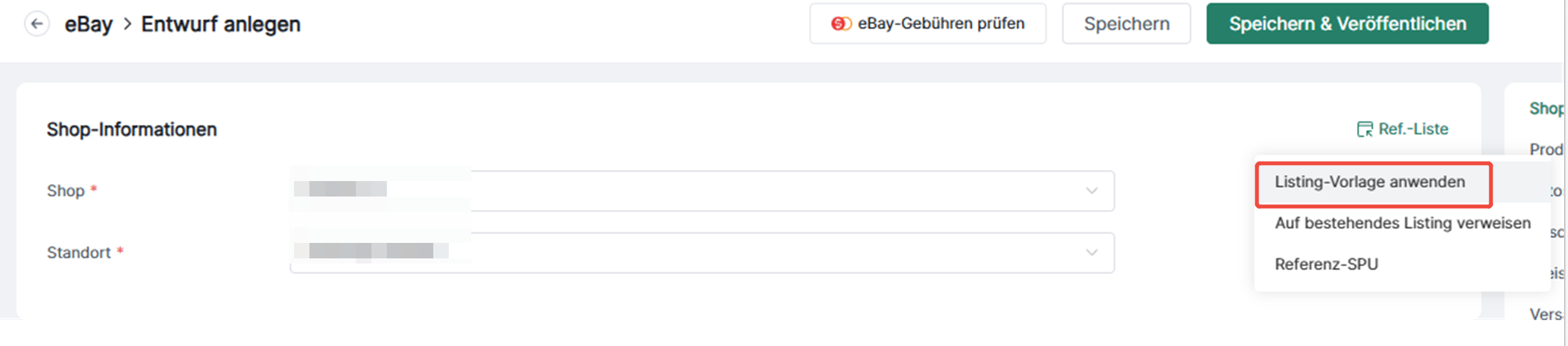The image size is (1568, 346).
Task: Choose Auf bestehendes Listing verweisen
Action: pyautogui.click(x=1402, y=223)
